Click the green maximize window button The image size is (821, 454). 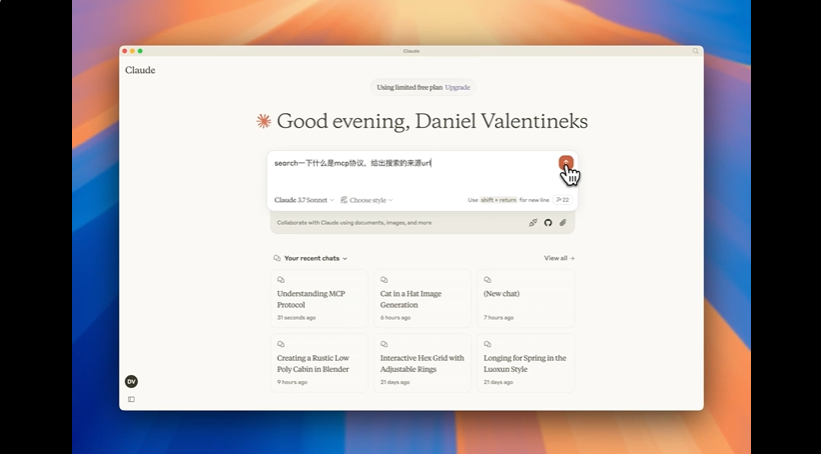[140, 51]
